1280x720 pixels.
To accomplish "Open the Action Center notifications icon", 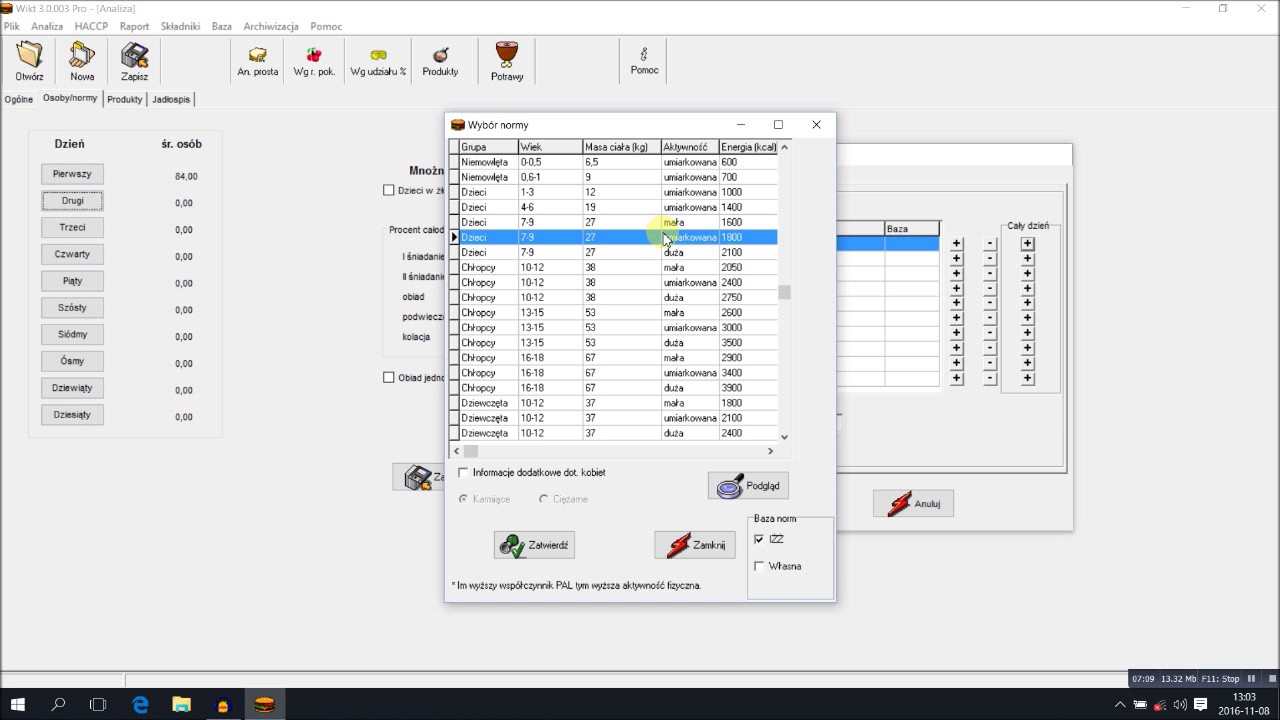I will point(1201,705).
